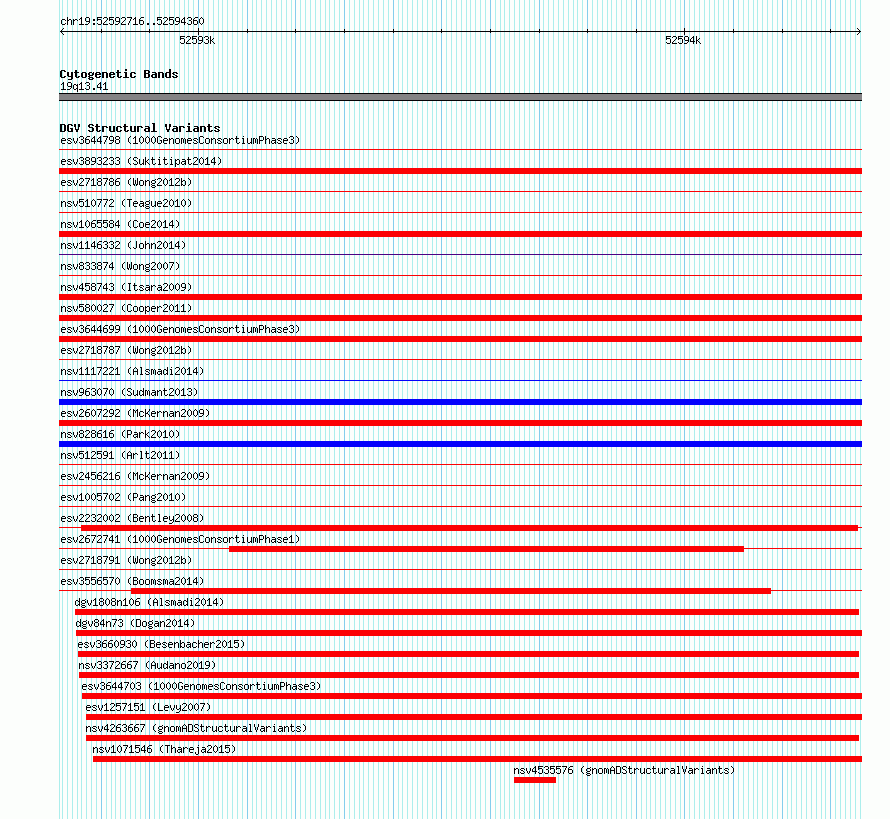Screen dimensions: 890x819
Task: Open nsv963070 (Sudmant2013) variant
Action: (129, 392)
